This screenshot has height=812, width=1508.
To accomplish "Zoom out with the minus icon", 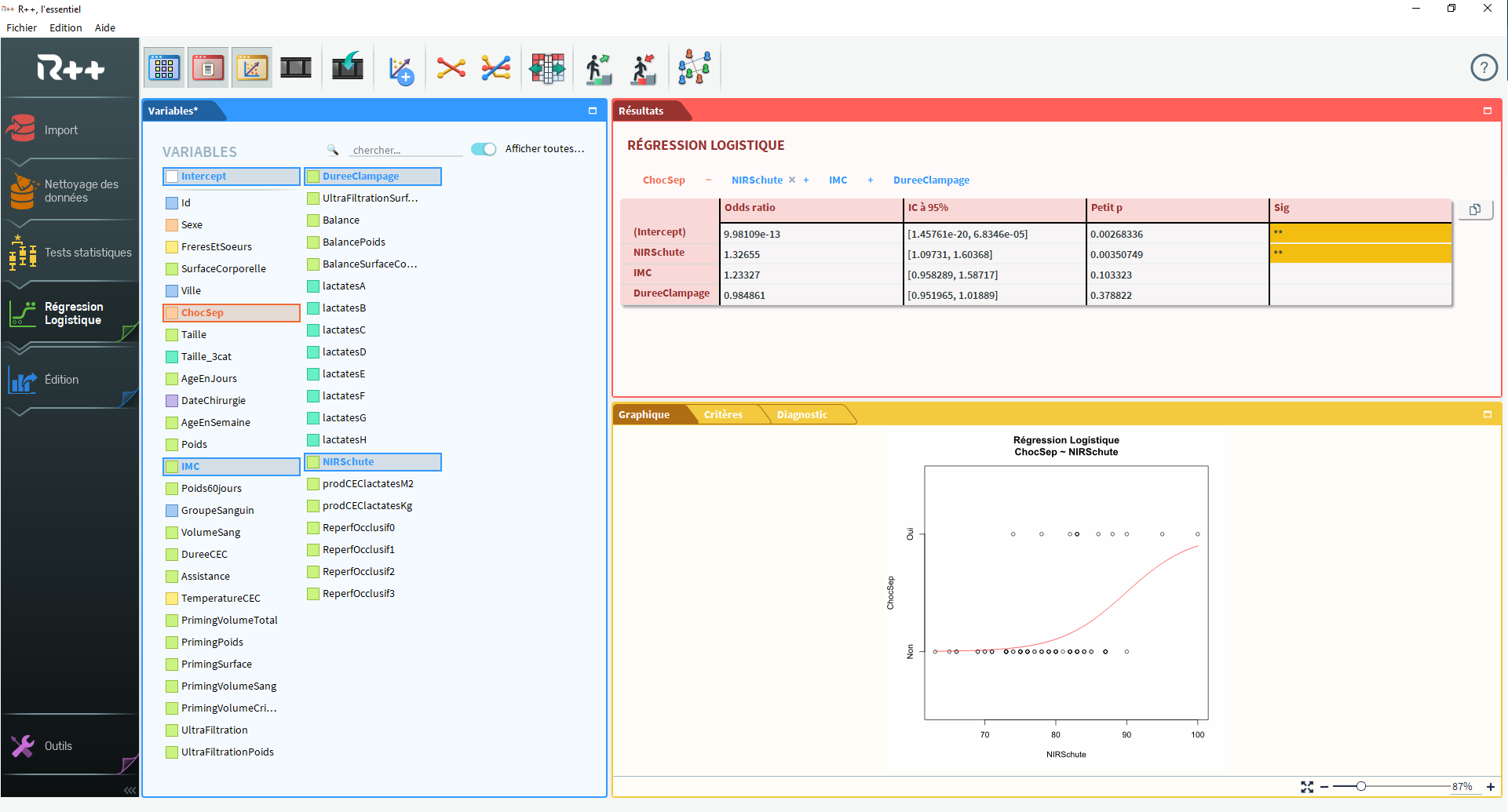I will [1324, 787].
